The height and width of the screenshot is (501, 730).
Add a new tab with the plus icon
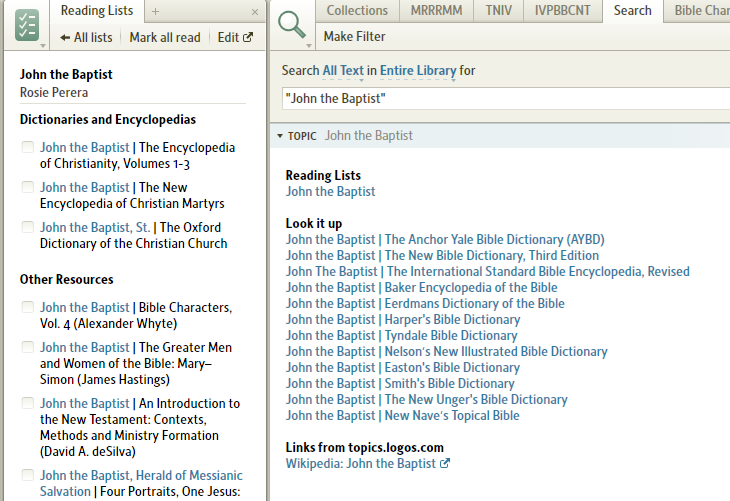(155, 12)
